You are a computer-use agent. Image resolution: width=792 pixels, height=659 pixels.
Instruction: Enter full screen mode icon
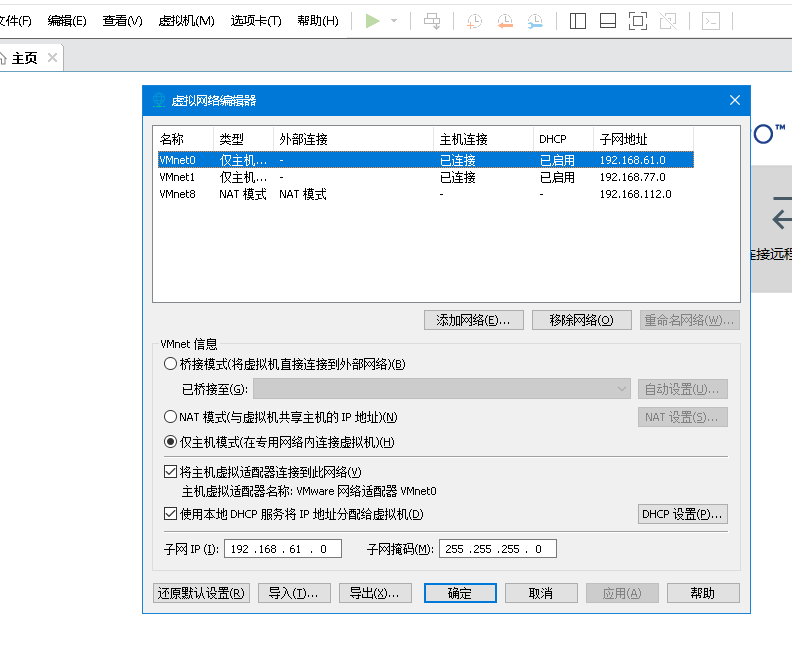click(x=638, y=21)
